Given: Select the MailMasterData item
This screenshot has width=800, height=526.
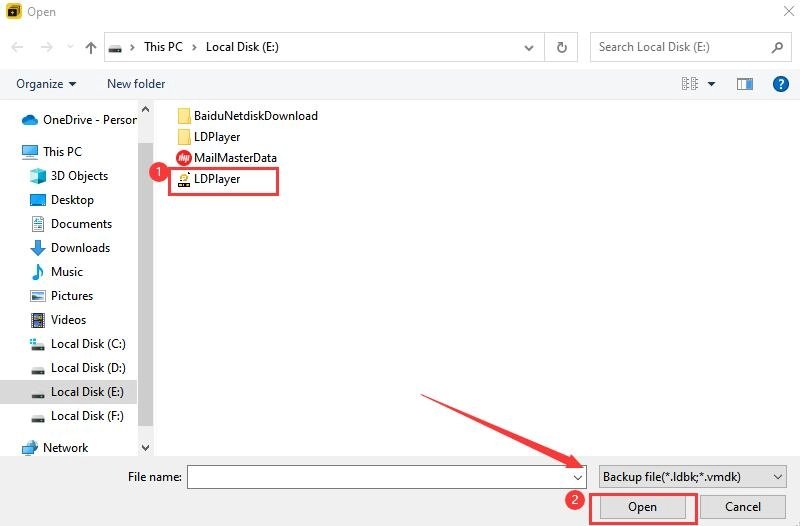Looking at the screenshot, I should pyautogui.click(x=227, y=158).
